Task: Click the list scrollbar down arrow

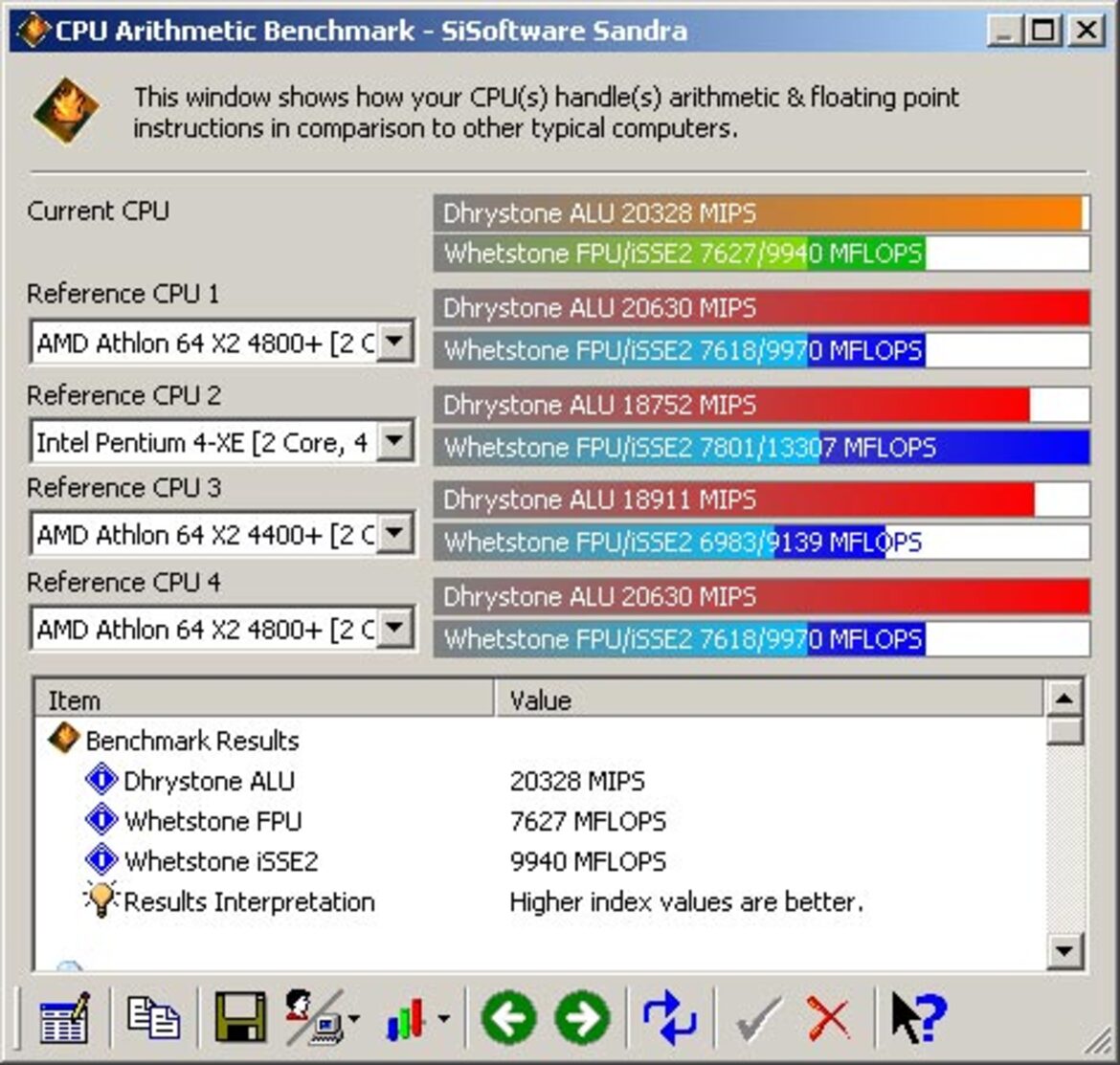Action: coord(1064,950)
